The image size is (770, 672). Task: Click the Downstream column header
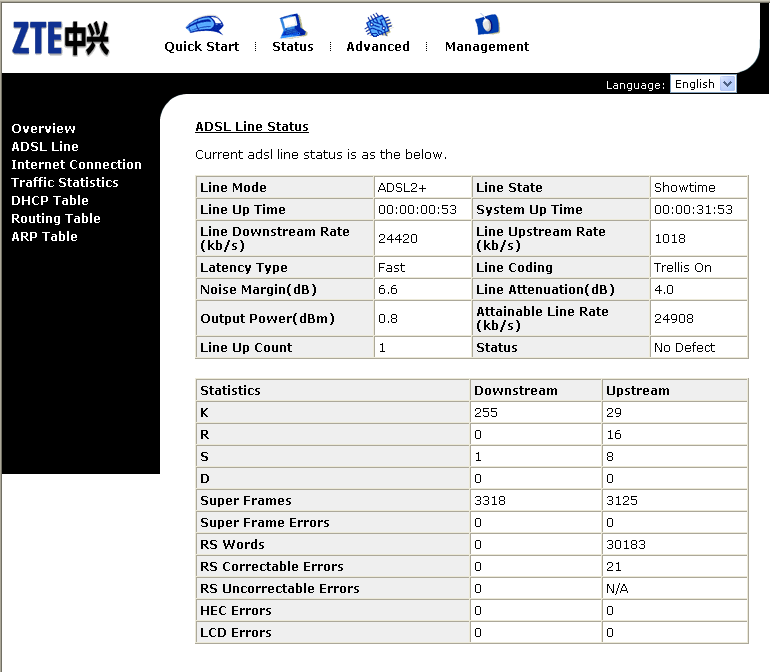click(x=516, y=391)
